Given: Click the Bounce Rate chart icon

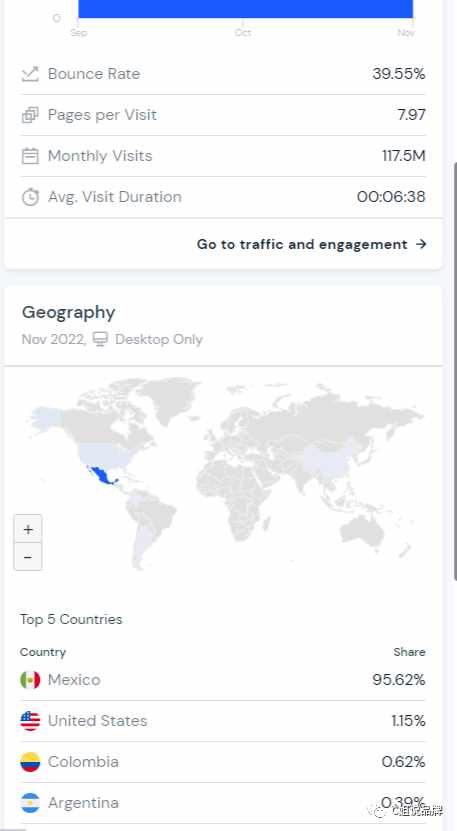Looking at the screenshot, I should coord(30,74).
